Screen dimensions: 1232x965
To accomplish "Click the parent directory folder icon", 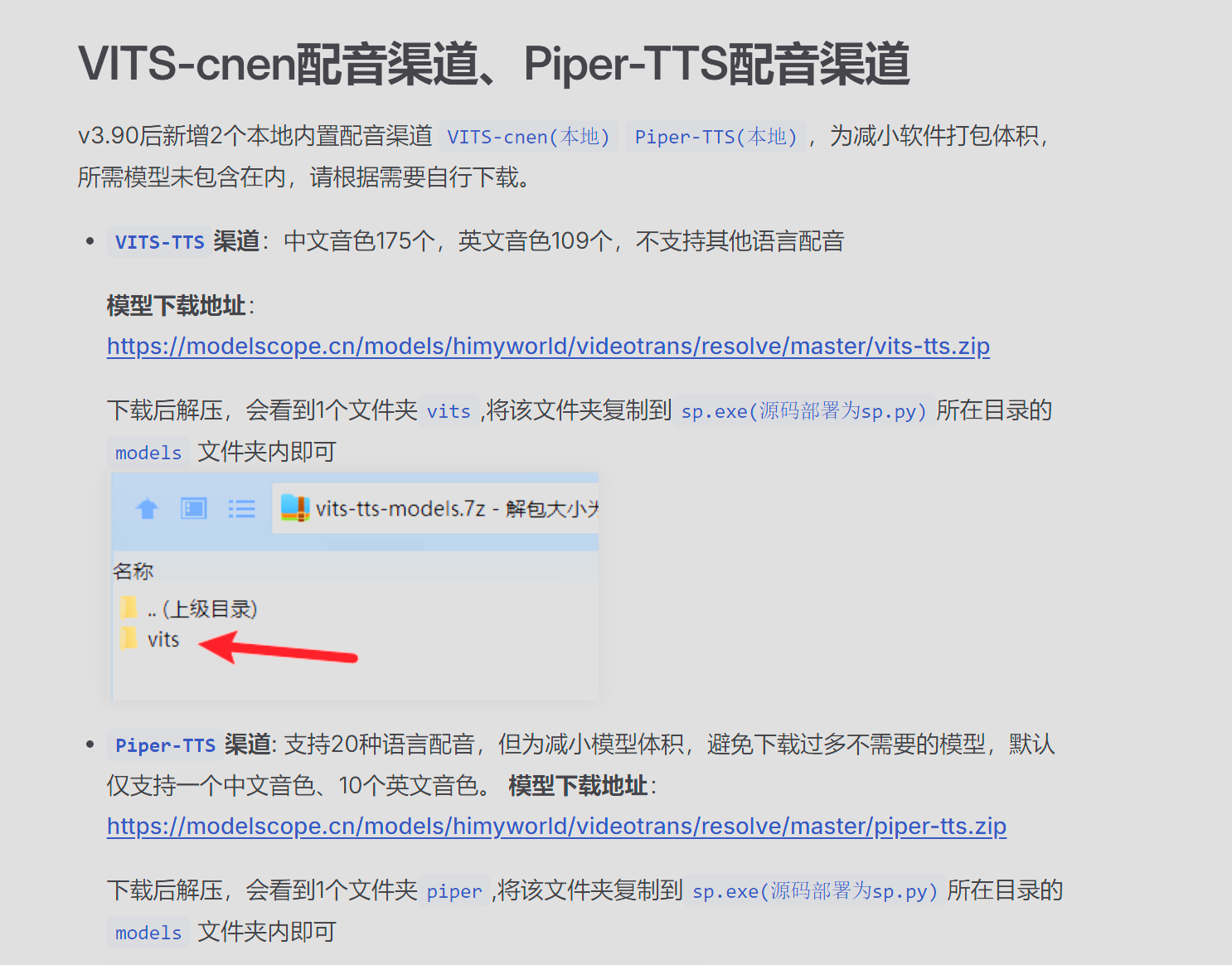I will [129, 609].
